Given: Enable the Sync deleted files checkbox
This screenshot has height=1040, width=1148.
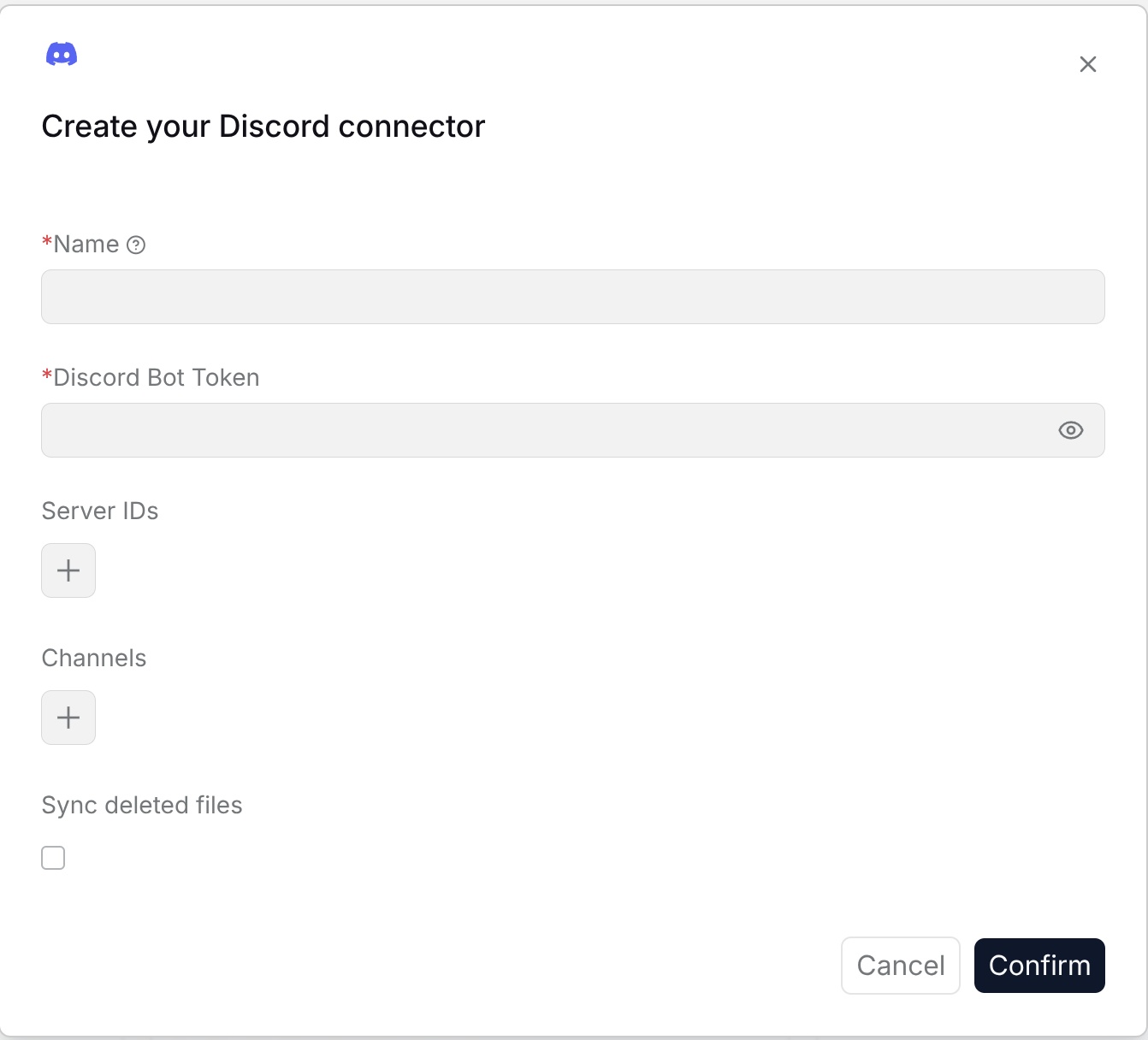Looking at the screenshot, I should [x=53, y=858].
